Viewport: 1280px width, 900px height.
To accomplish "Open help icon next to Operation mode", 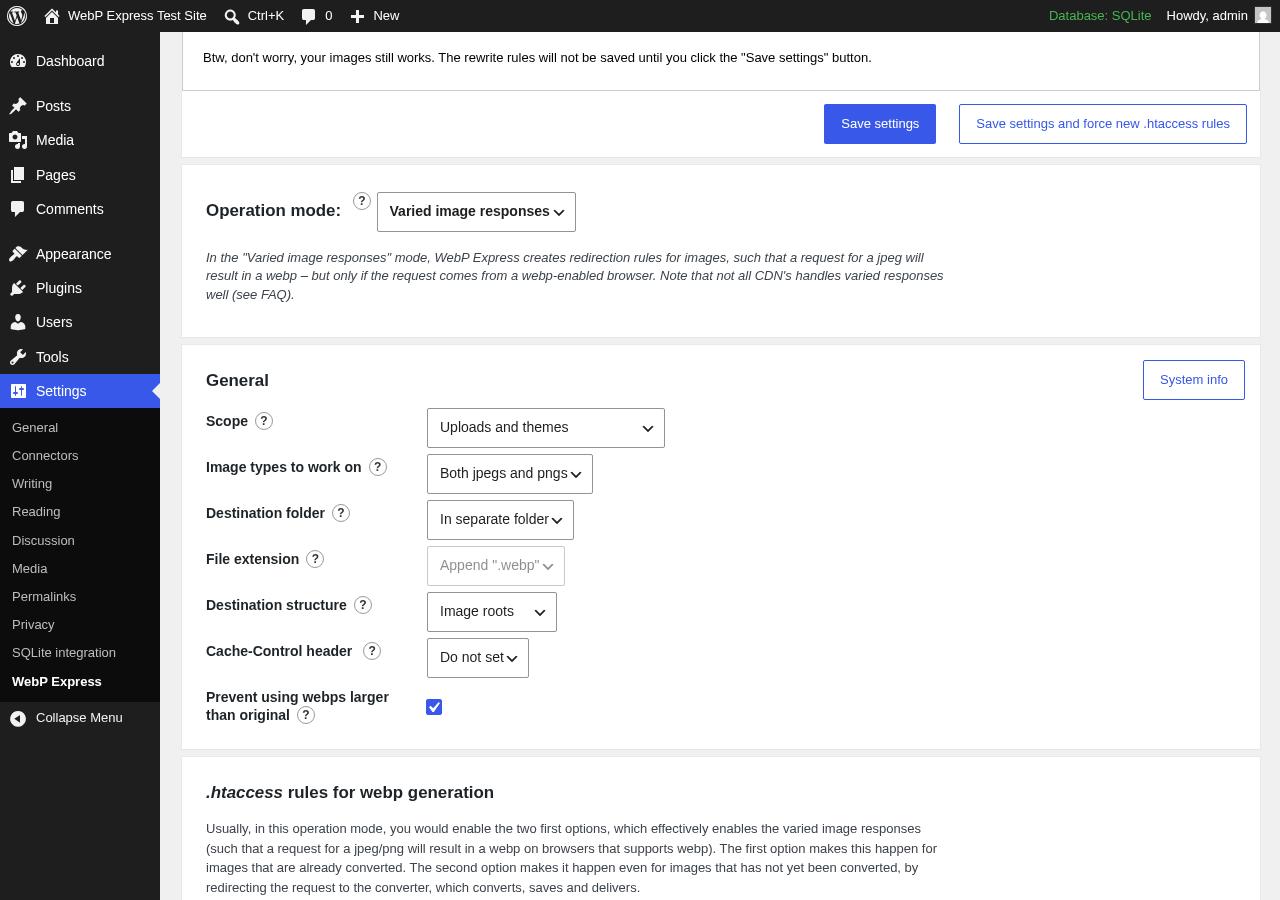I will click(362, 201).
